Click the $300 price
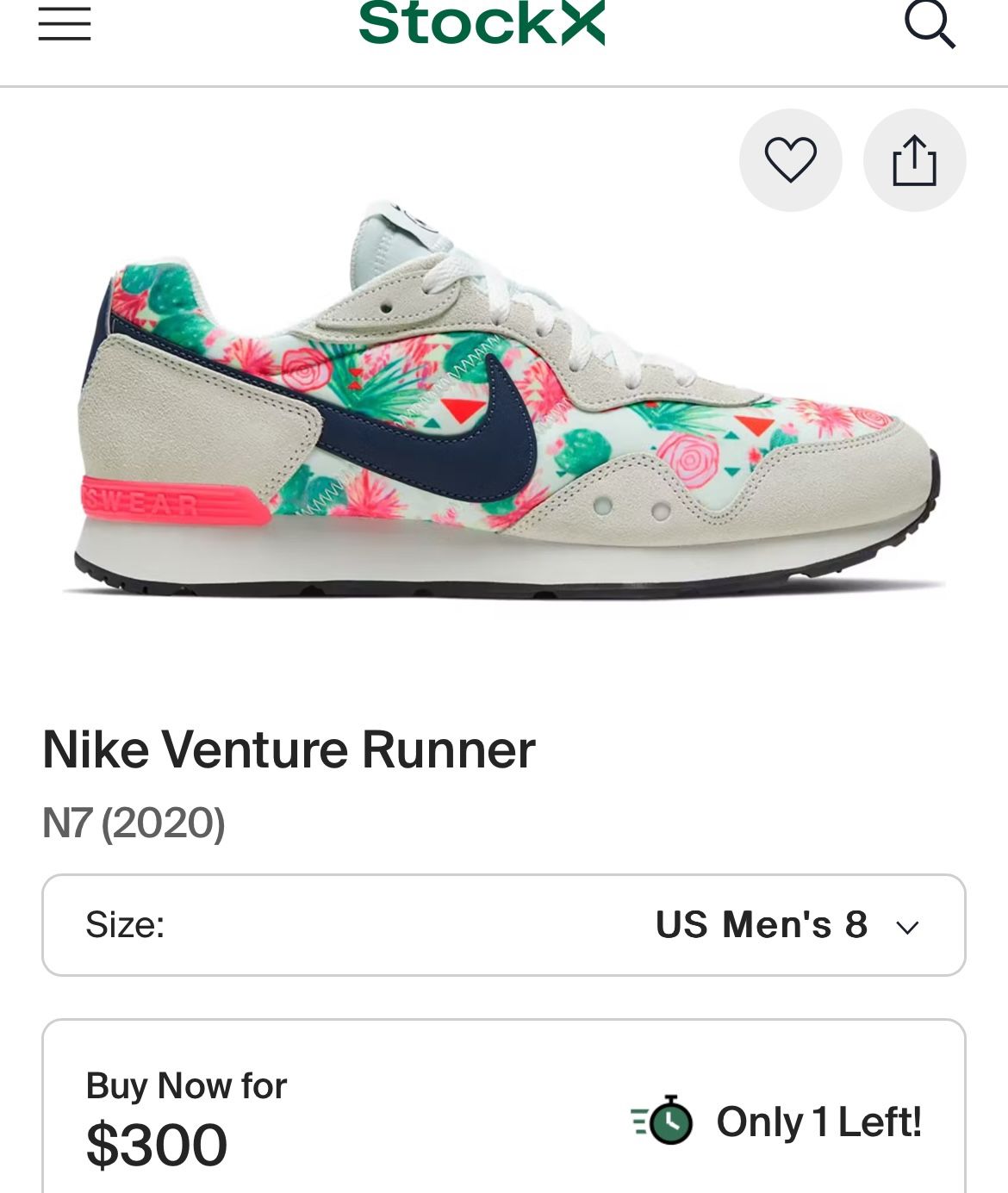This screenshot has height=1193, width=1008. pyautogui.click(x=157, y=1146)
